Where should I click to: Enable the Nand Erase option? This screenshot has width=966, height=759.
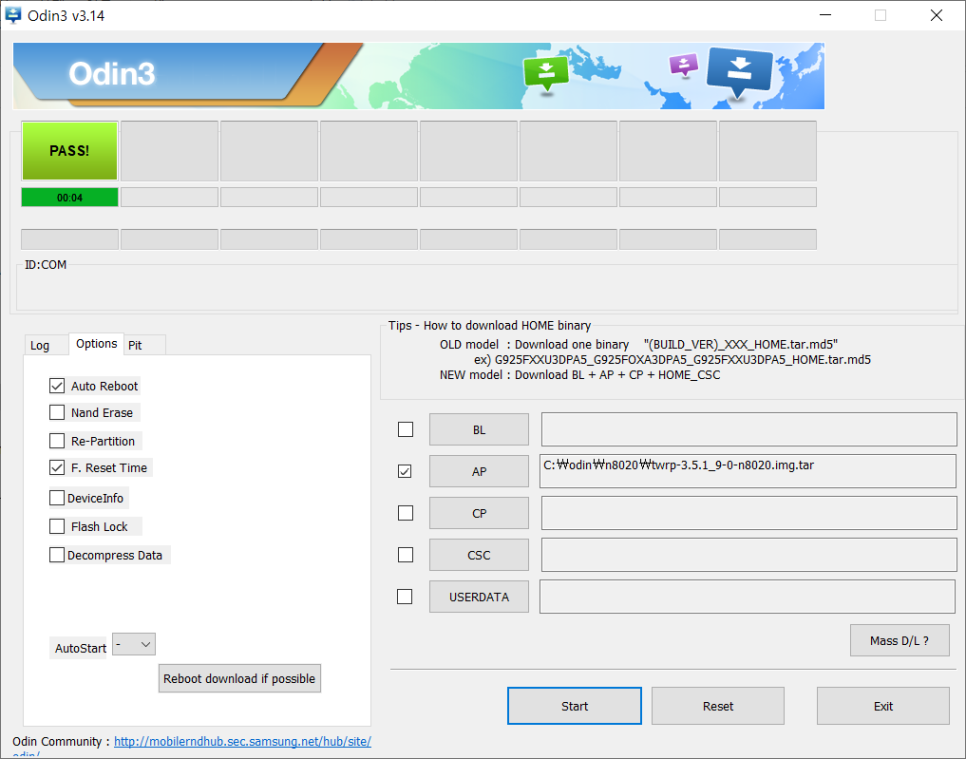click(x=57, y=412)
